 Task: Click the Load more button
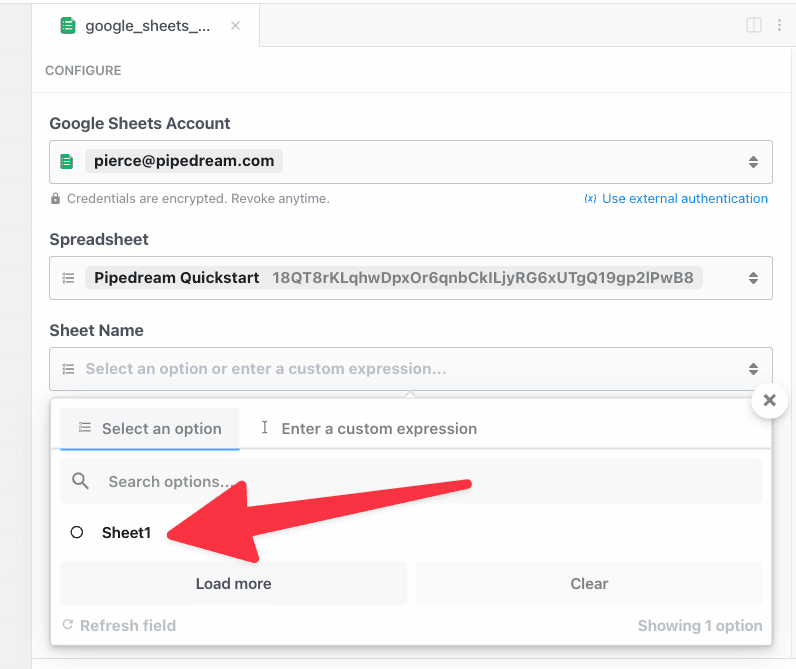[x=234, y=583]
